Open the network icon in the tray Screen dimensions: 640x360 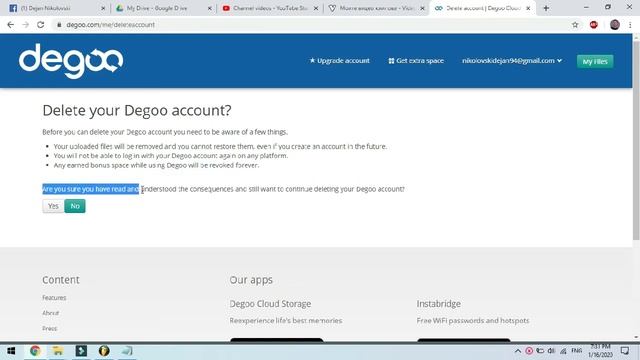(x=563, y=351)
